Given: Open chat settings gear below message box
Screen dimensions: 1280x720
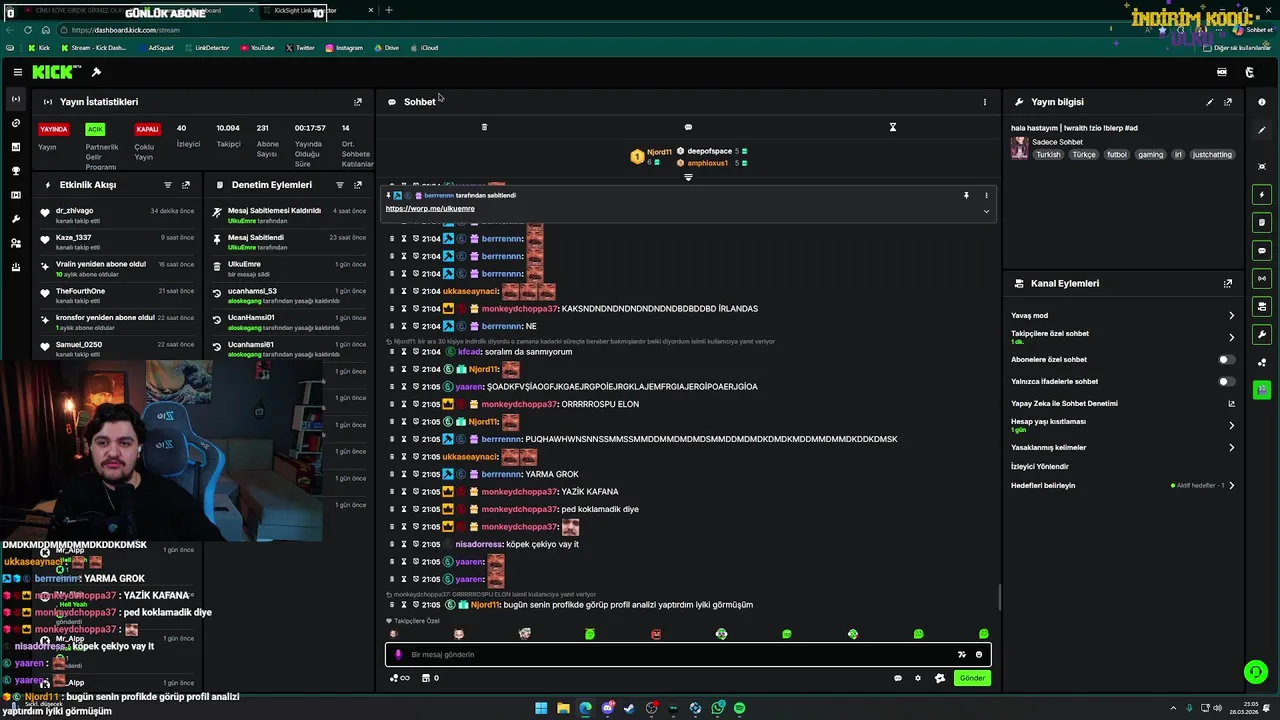Looking at the screenshot, I should (918, 679).
